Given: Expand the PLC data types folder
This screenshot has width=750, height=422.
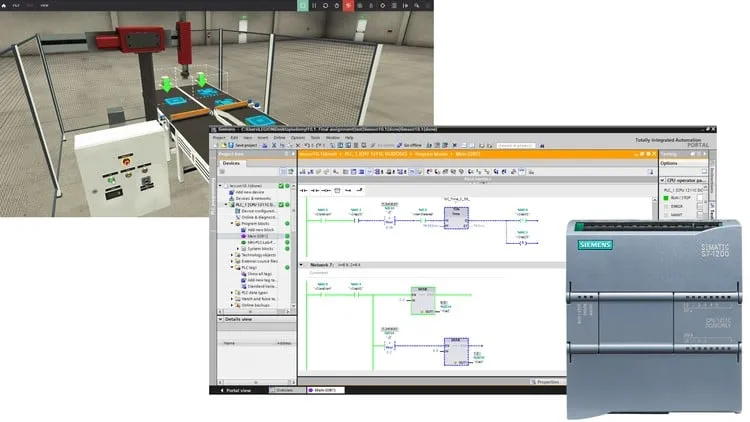Looking at the screenshot, I should [232, 292].
